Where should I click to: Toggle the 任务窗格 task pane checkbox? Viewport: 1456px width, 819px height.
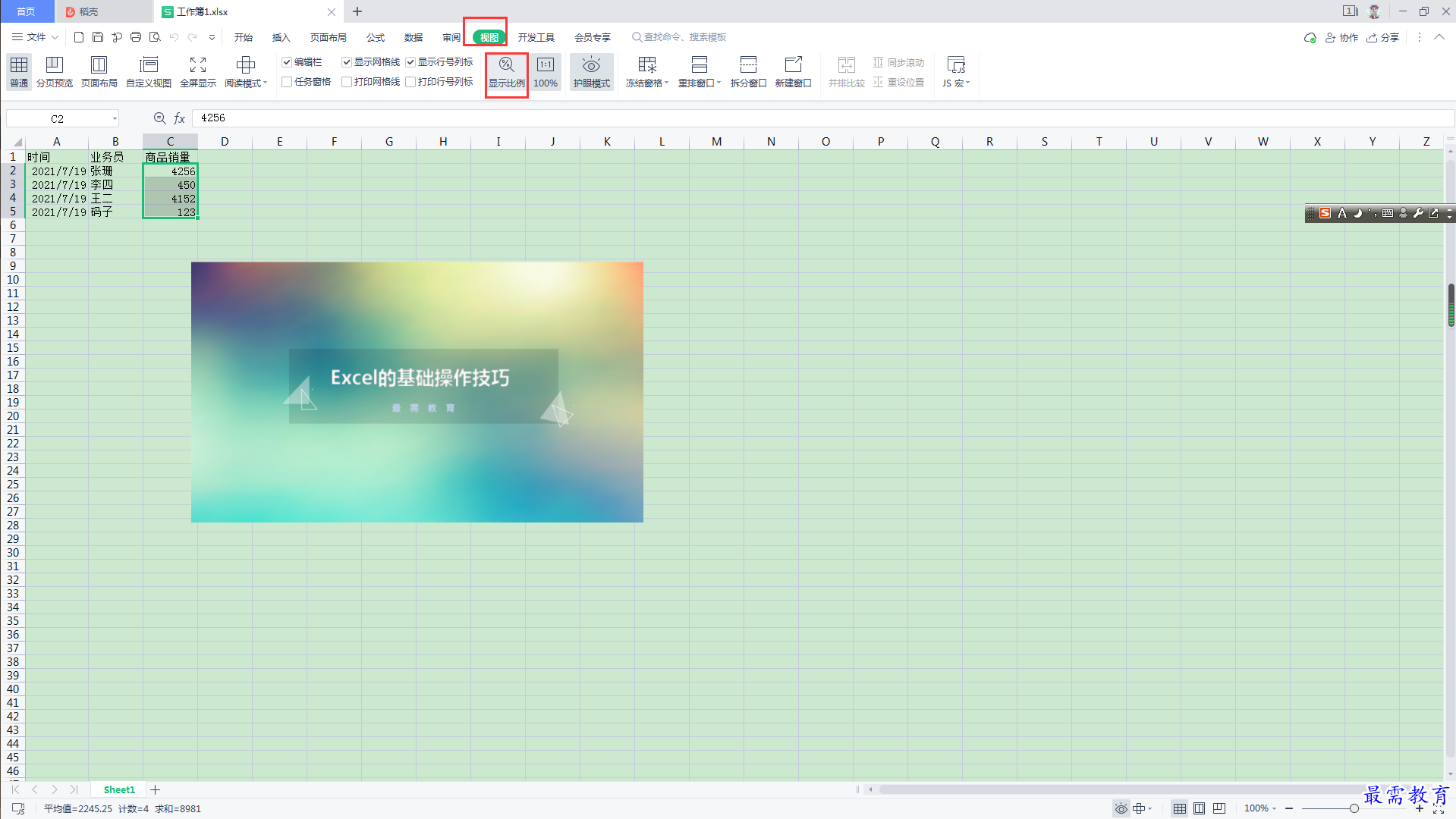[287, 82]
